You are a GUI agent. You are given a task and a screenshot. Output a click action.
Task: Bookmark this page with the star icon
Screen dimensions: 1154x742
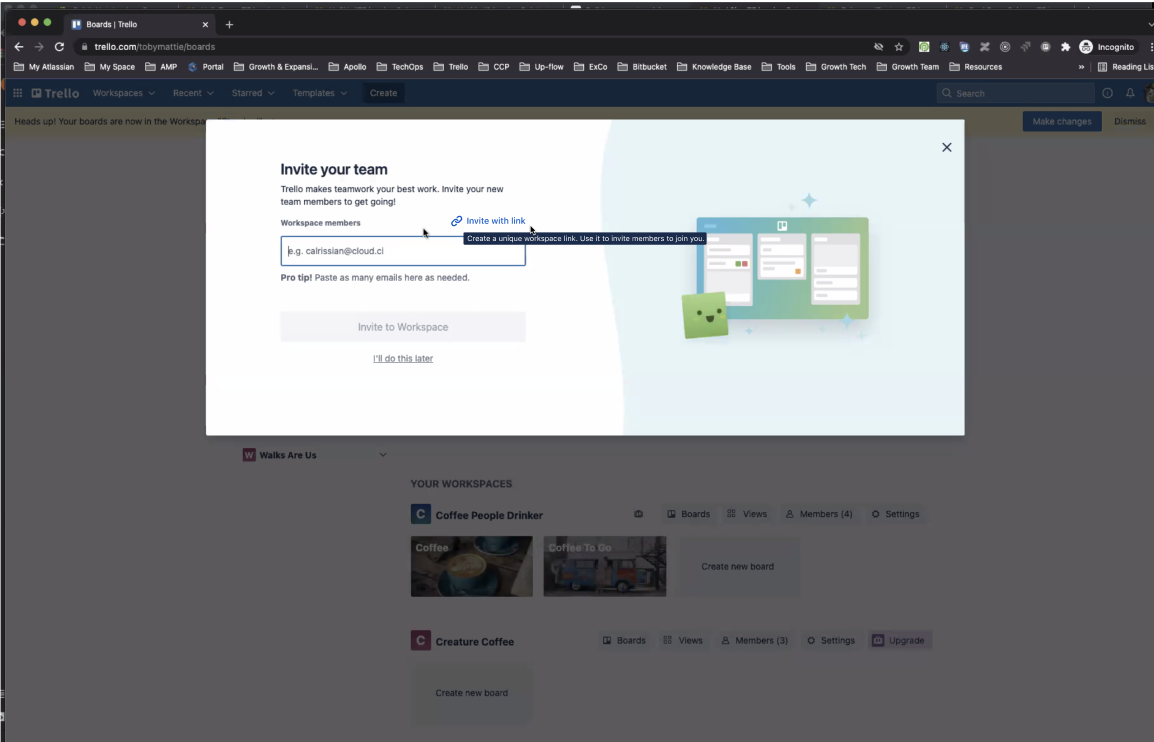(x=899, y=47)
